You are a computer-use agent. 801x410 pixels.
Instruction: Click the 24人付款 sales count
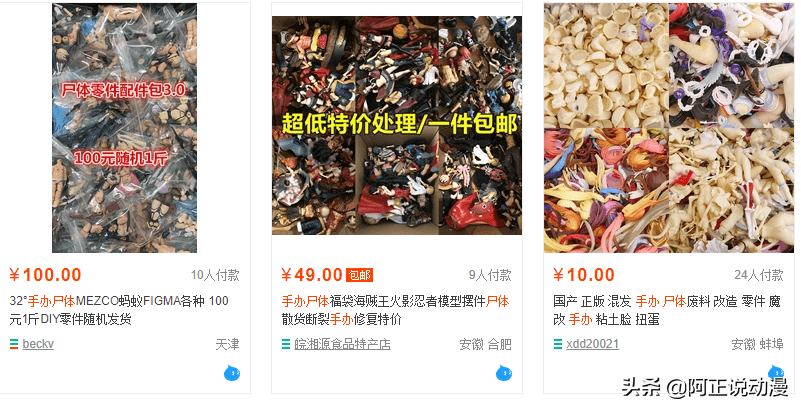coord(759,275)
